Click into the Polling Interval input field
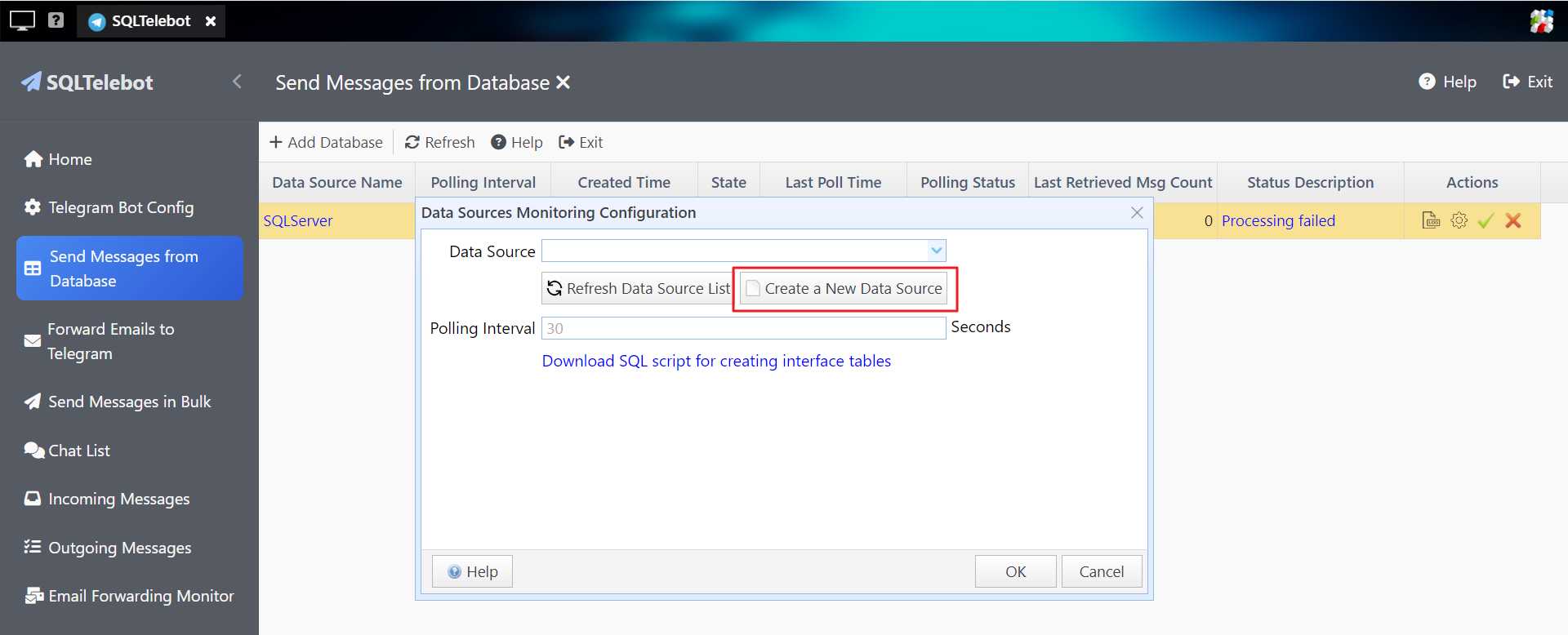This screenshot has width=1568, height=635. pyautogui.click(x=743, y=328)
